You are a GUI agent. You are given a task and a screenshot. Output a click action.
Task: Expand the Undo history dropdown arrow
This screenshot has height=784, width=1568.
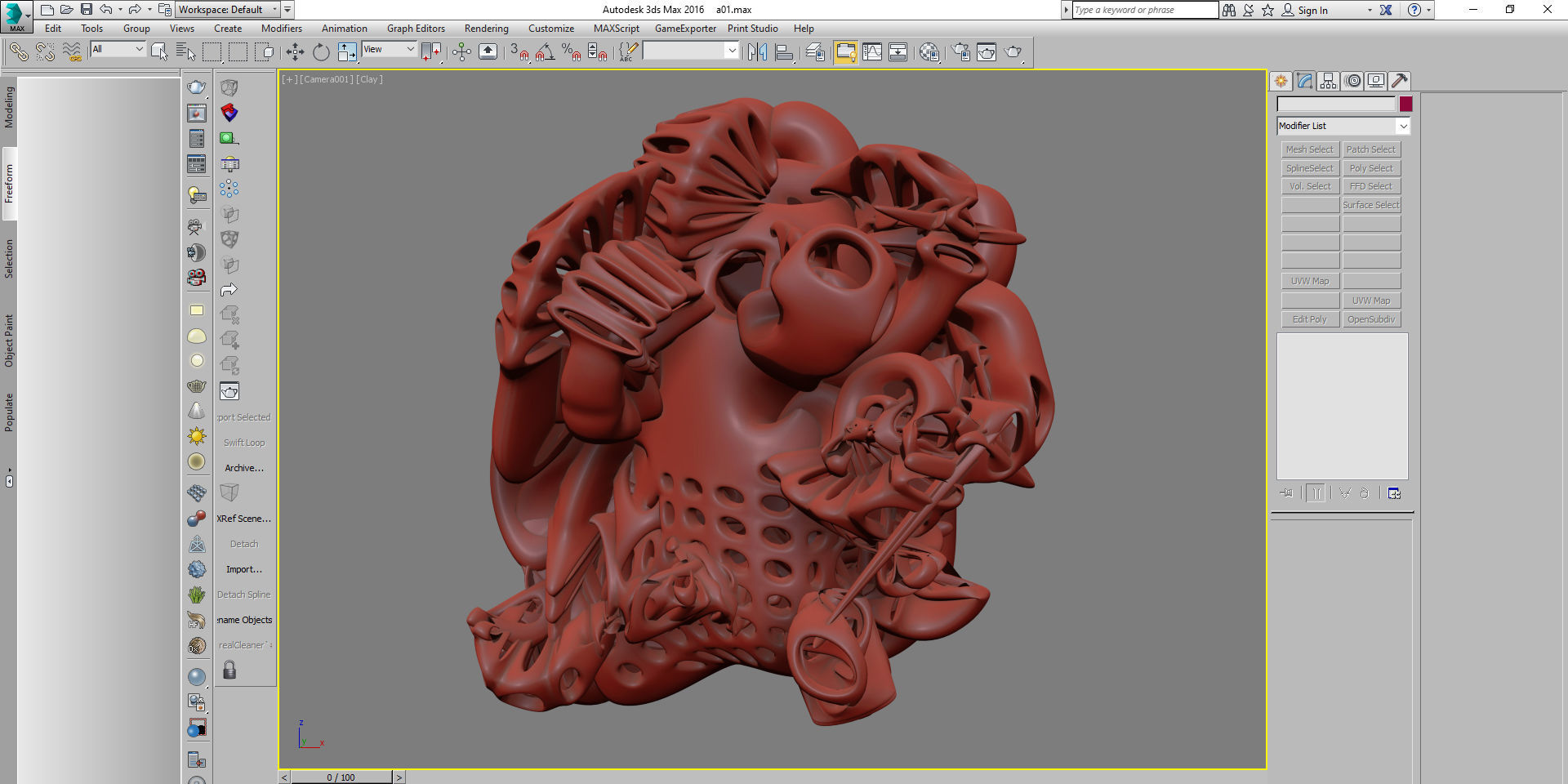[120, 10]
